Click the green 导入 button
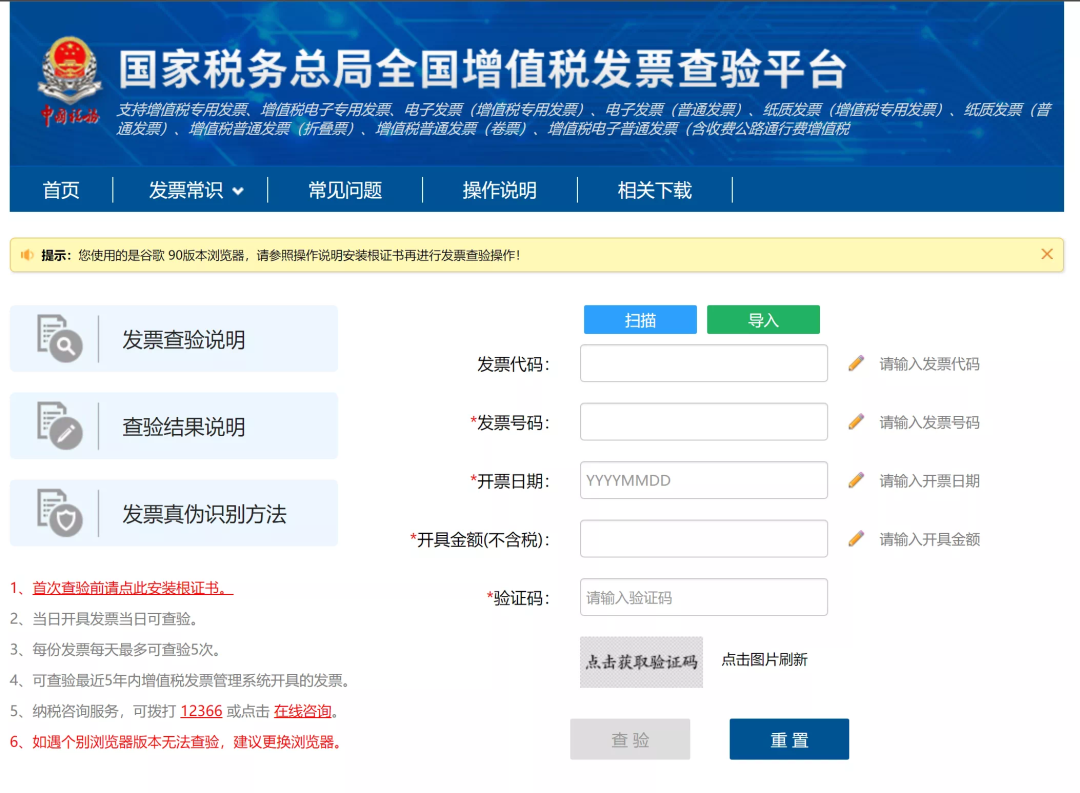The width and height of the screenshot is (1080, 793). [x=763, y=320]
